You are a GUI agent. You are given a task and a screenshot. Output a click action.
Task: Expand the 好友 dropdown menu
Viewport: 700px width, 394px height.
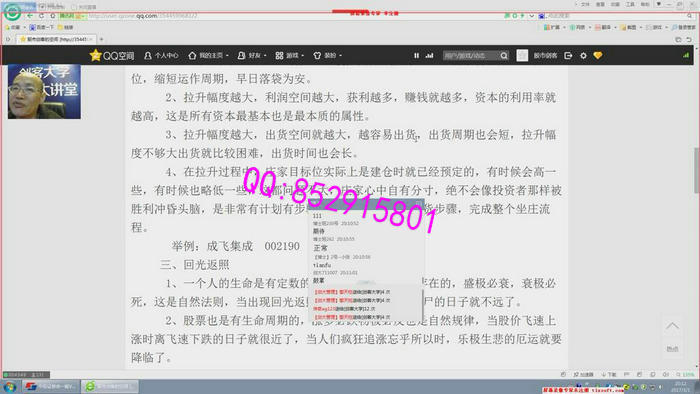[252, 55]
